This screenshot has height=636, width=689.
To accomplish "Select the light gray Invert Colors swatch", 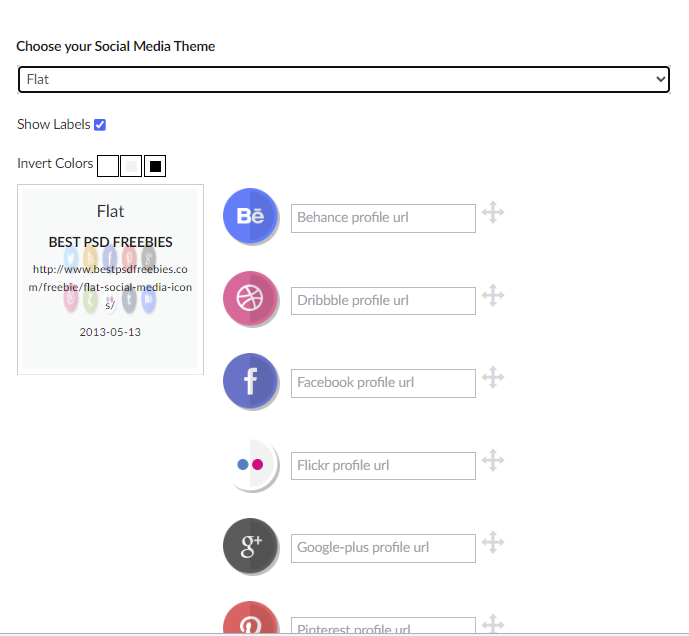I will [131, 166].
